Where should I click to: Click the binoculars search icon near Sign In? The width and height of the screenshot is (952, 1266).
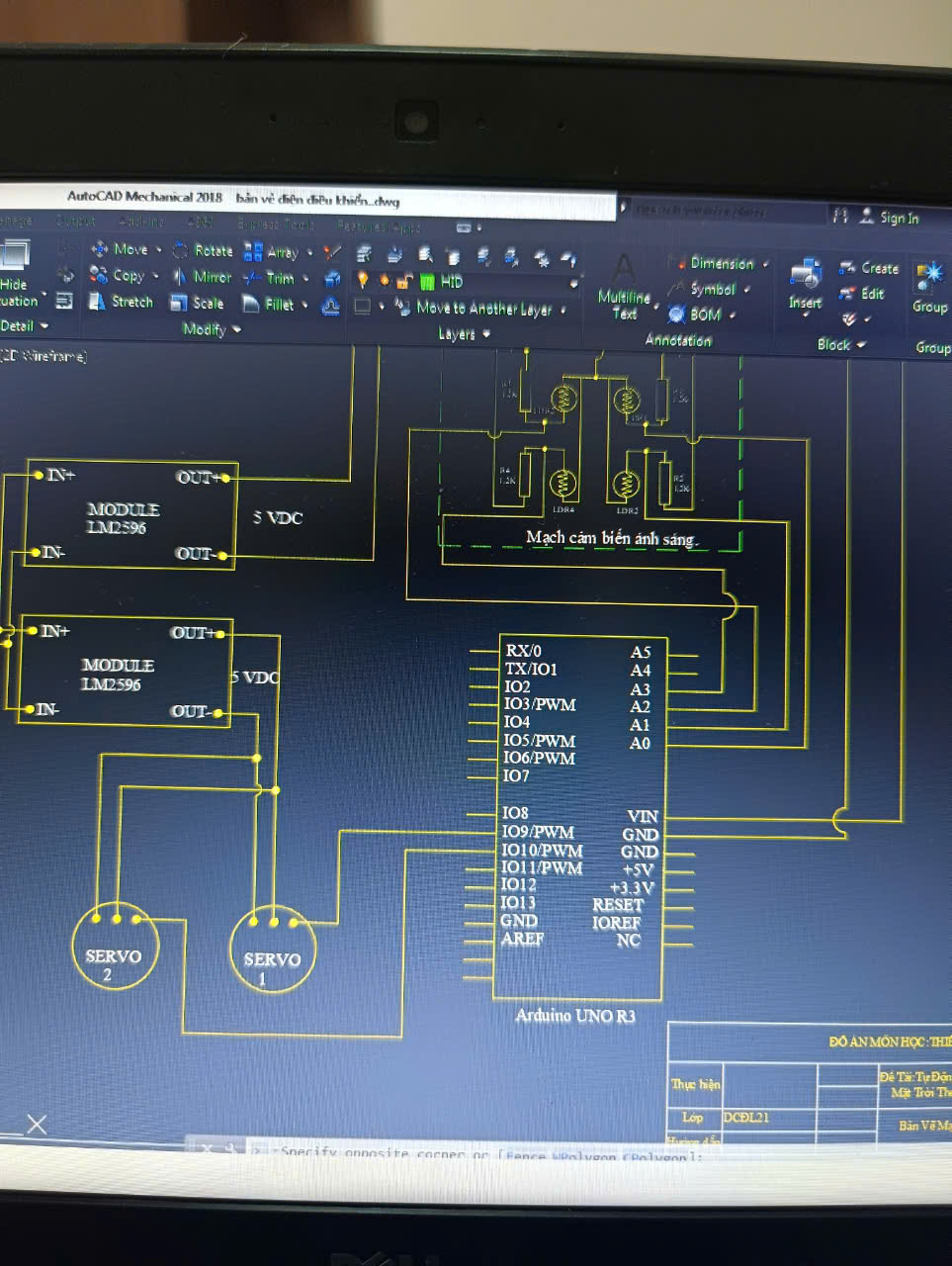coord(840,216)
